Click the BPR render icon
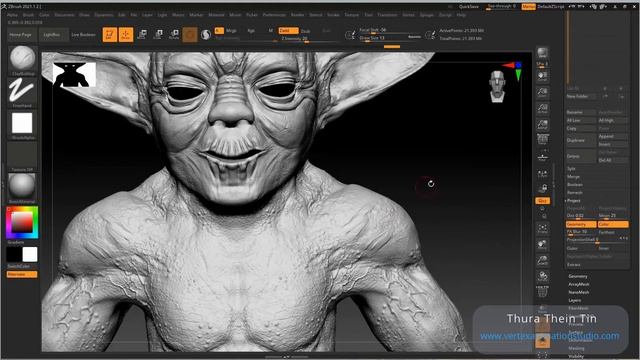 542,53
